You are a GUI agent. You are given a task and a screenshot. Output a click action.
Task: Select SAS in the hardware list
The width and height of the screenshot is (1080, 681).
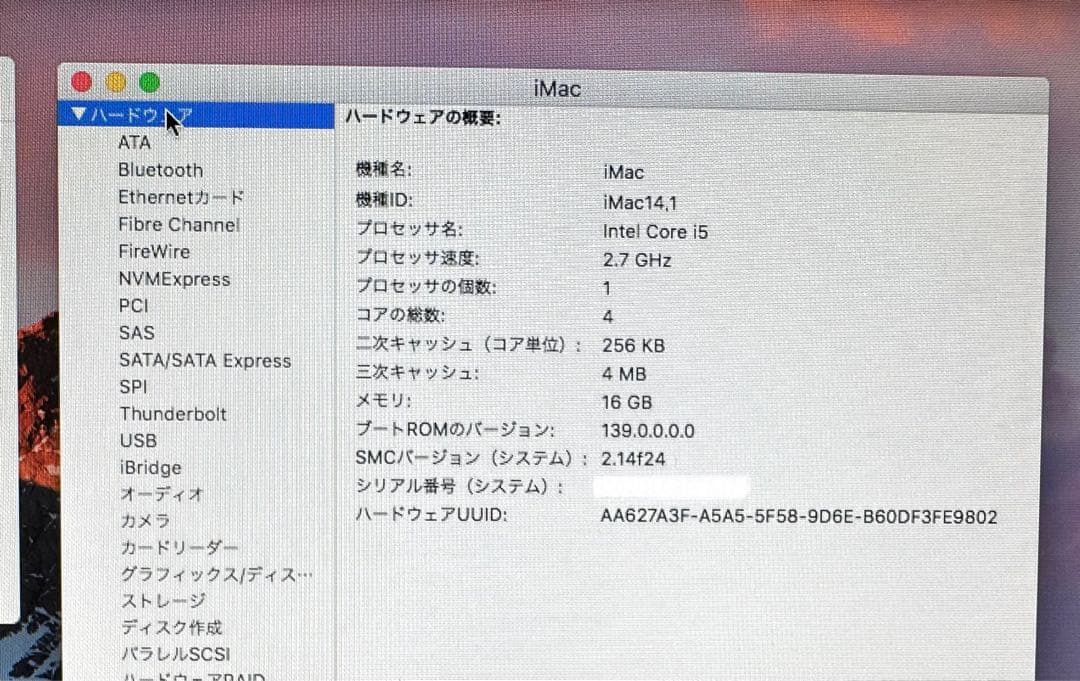[137, 332]
